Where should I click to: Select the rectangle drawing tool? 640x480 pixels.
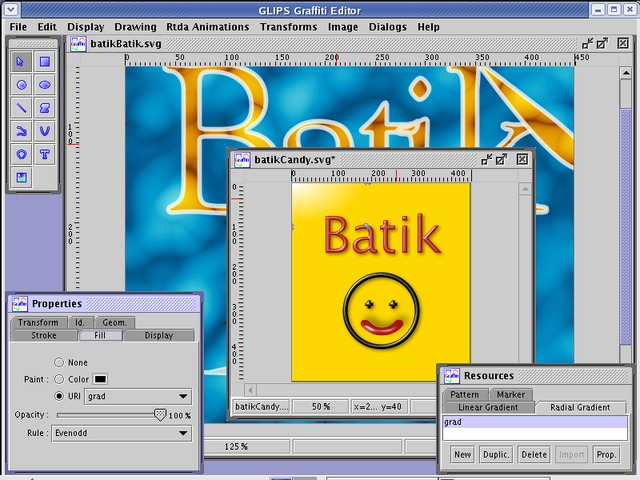point(44,62)
